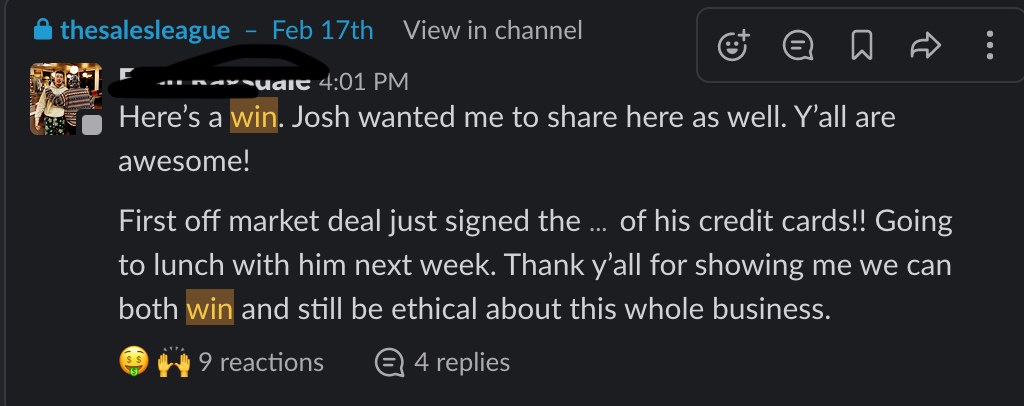The width and height of the screenshot is (1024, 406).
Task: Show the list of 9 reactions
Action: click(260, 362)
